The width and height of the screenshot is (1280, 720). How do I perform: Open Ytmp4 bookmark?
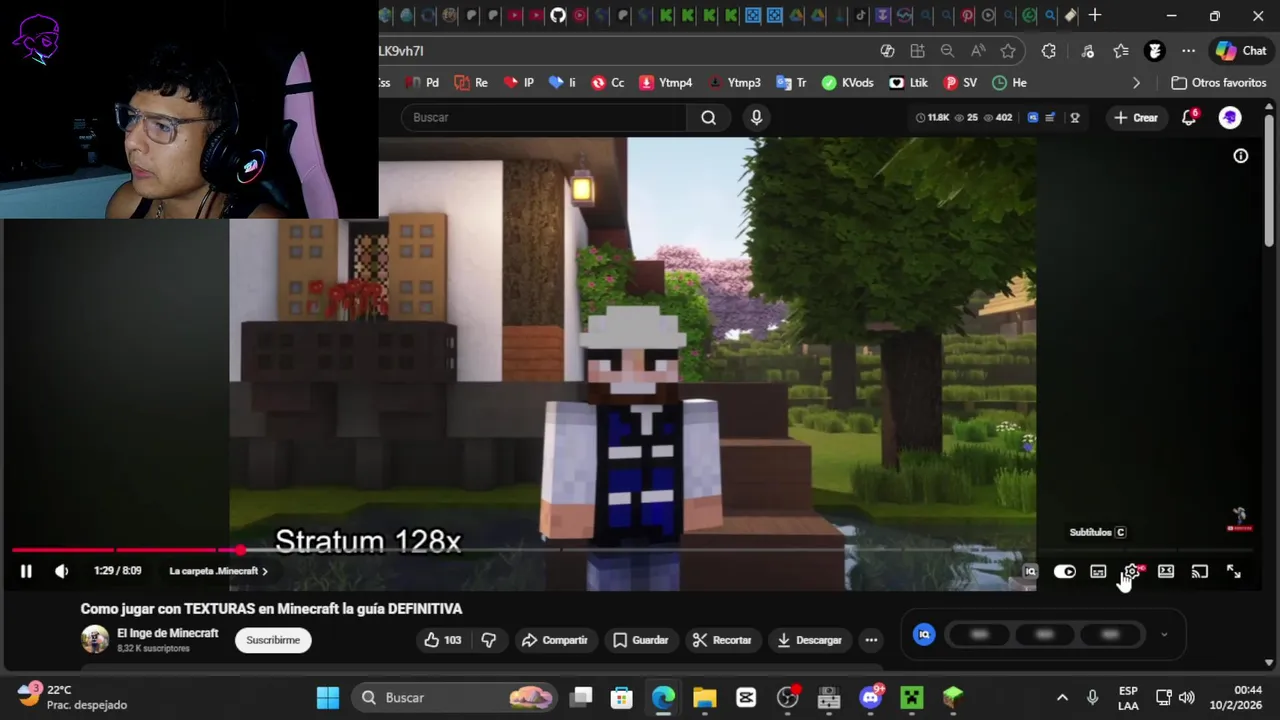[666, 83]
